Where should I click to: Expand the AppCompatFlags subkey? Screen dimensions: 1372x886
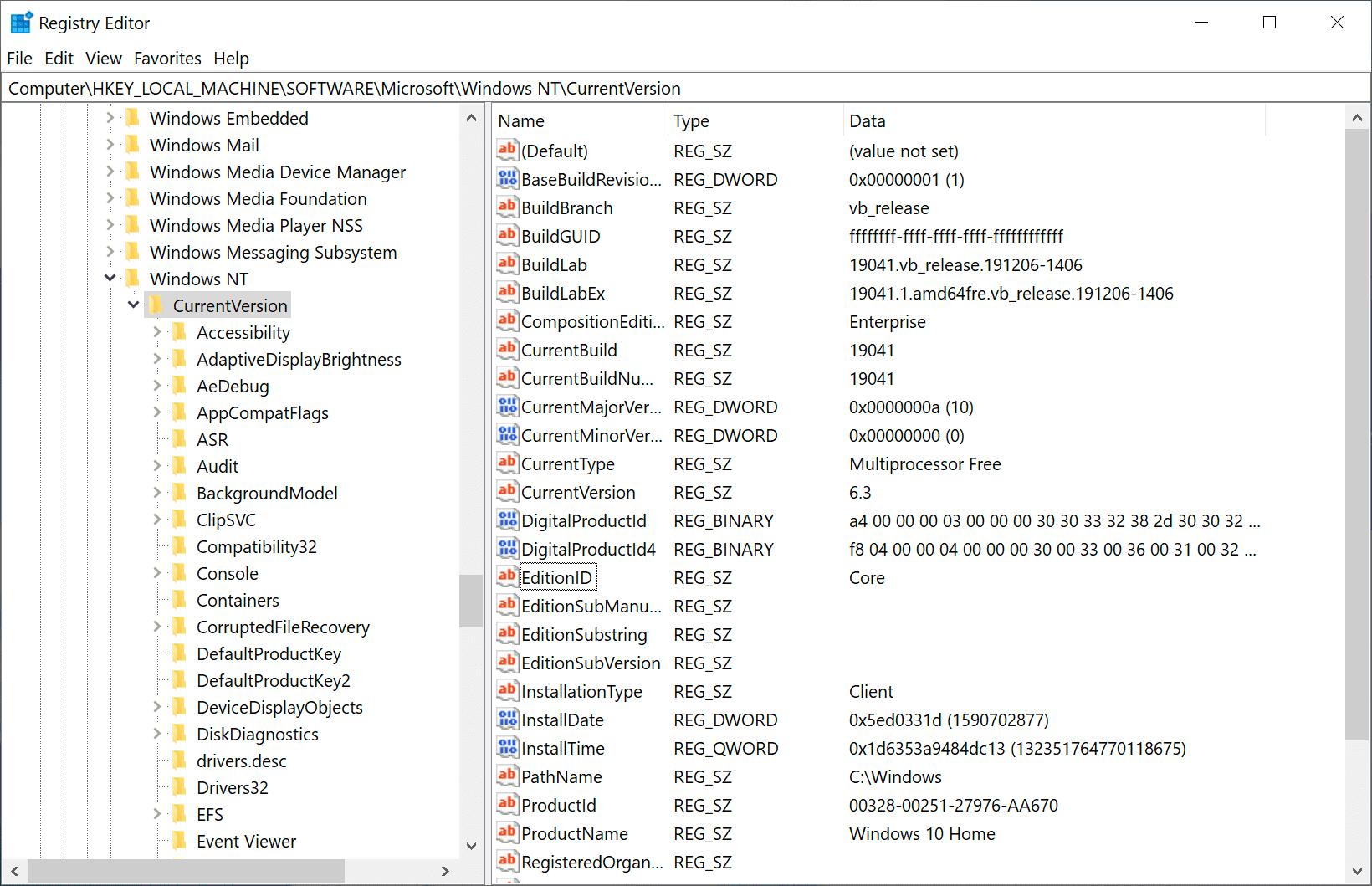(x=156, y=412)
